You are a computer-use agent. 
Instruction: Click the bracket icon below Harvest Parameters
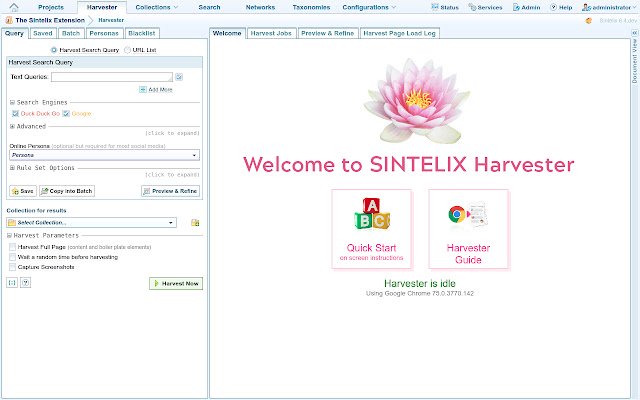pos(12,282)
